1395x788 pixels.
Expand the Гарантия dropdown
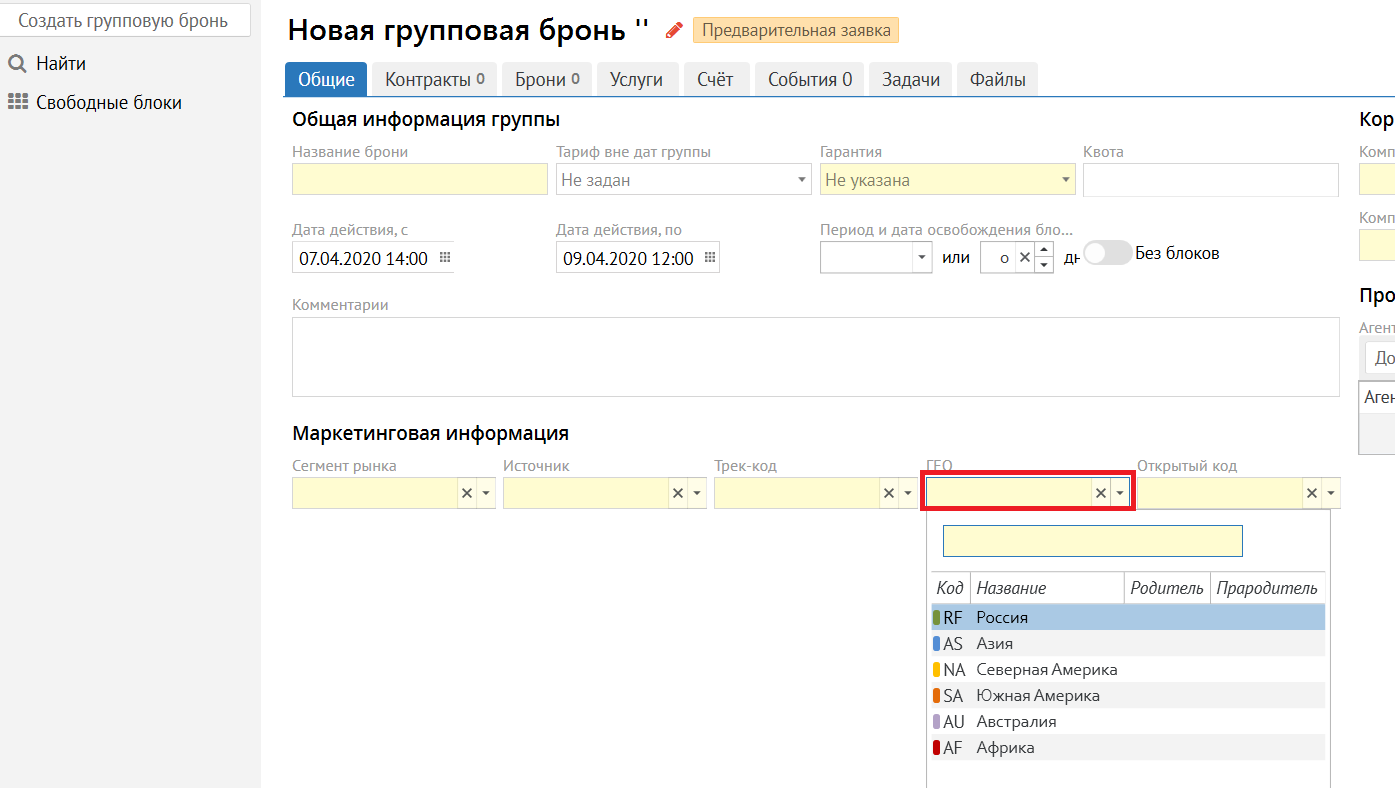point(1065,180)
